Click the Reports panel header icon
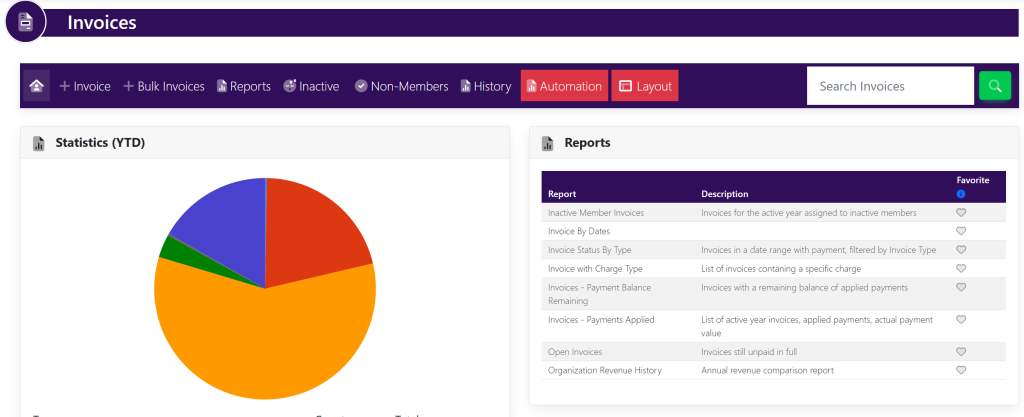This screenshot has height=417, width=1024. pyautogui.click(x=548, y=143)
